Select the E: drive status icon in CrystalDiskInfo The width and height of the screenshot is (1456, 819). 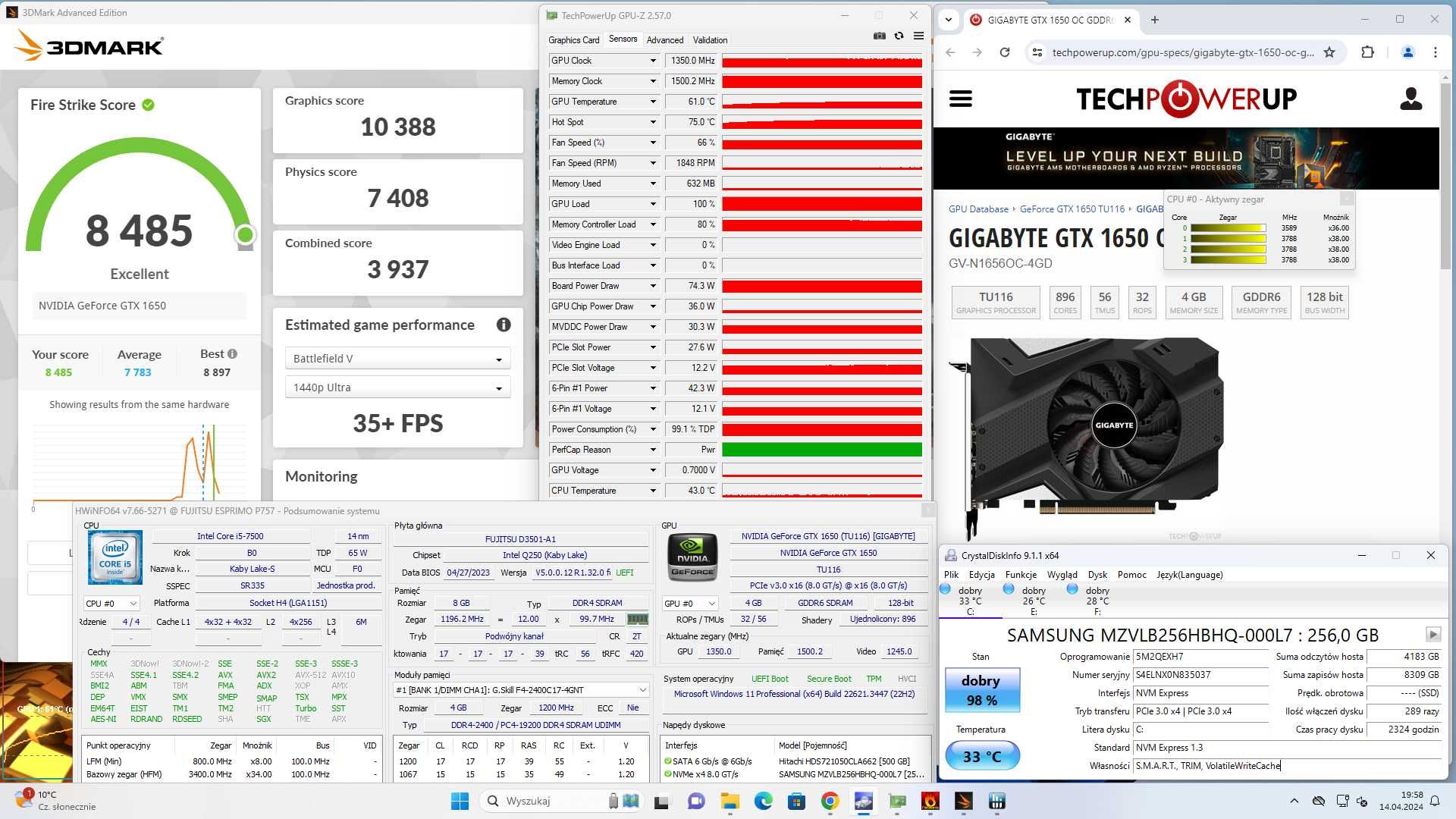(x=1009, y=588)
